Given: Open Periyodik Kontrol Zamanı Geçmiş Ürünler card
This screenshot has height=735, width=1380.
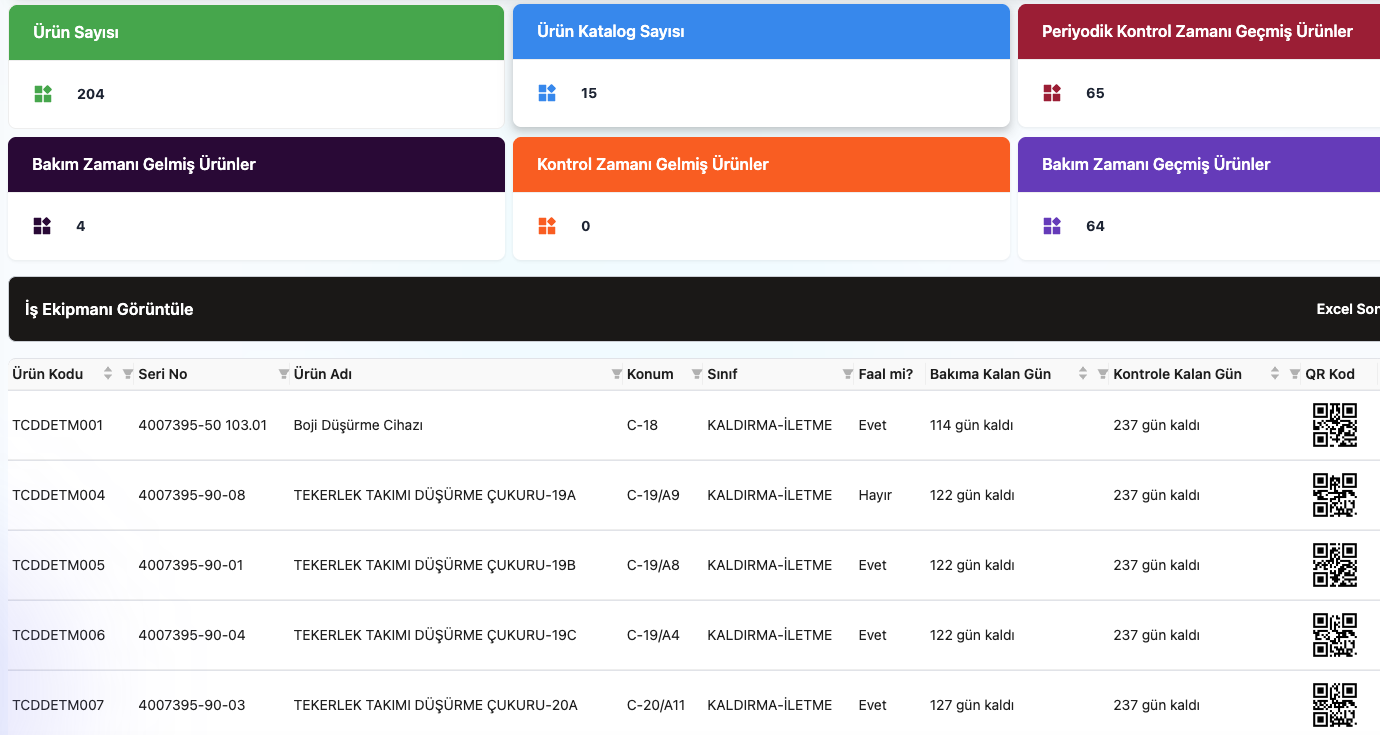Looking at the screenshot, I should [1199, 31].
